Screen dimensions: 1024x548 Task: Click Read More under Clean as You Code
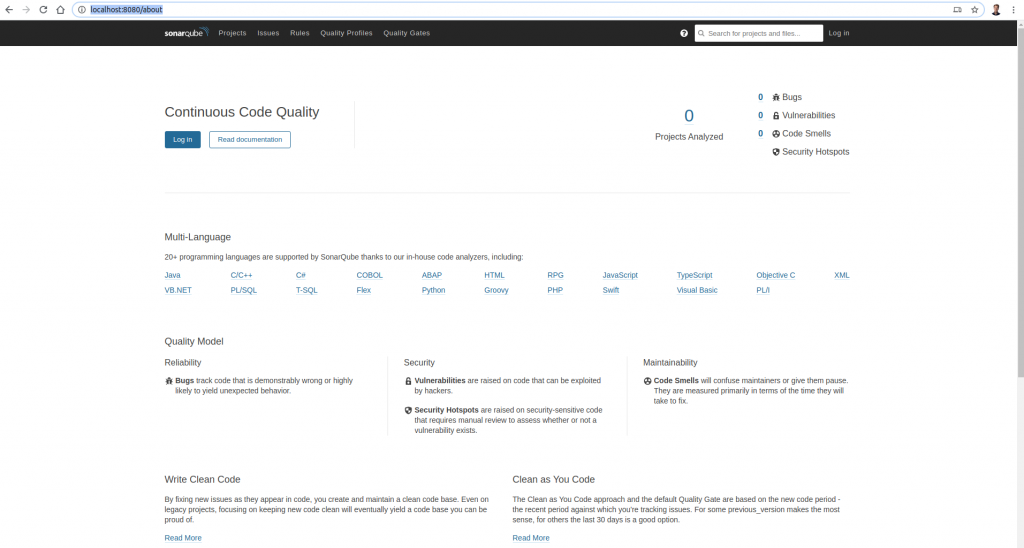(531, 538)
